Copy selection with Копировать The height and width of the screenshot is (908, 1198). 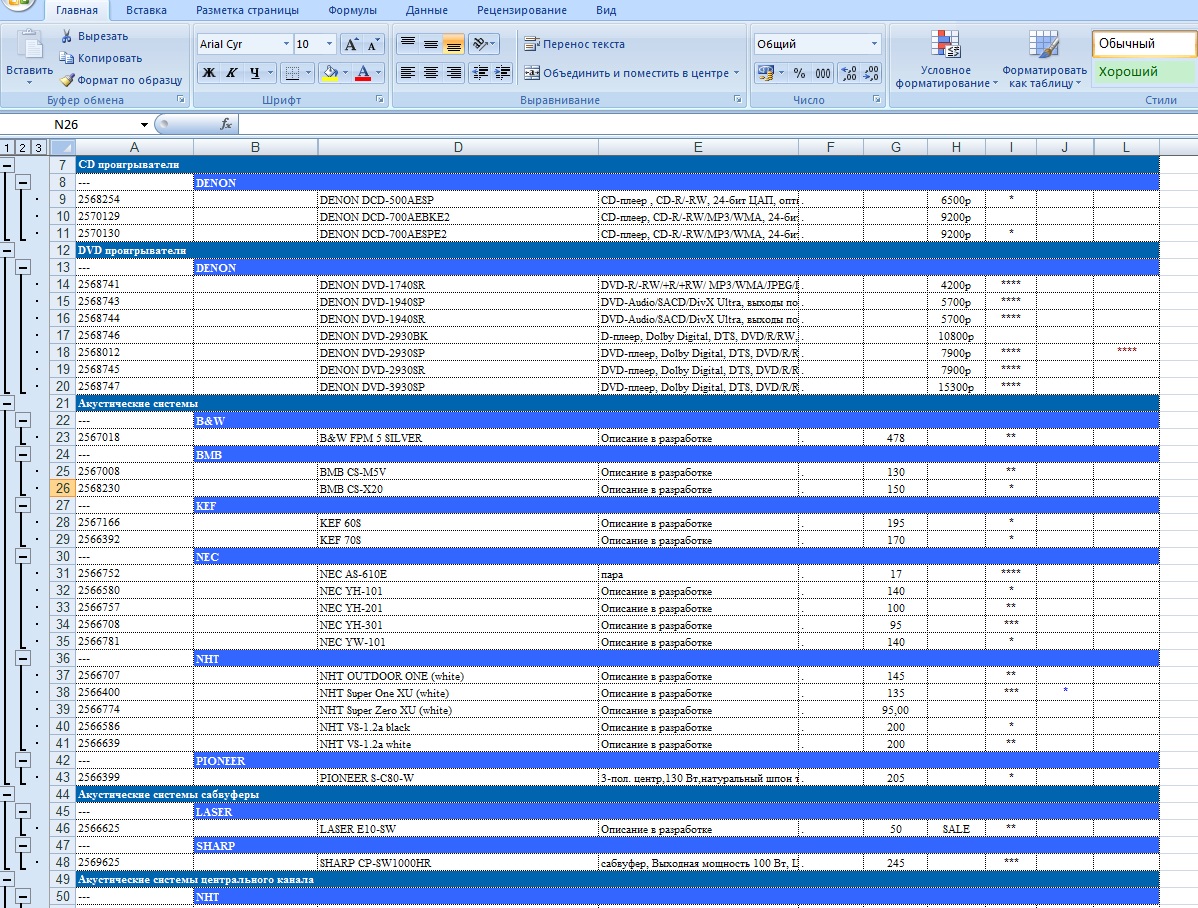(x=101, y=58)
